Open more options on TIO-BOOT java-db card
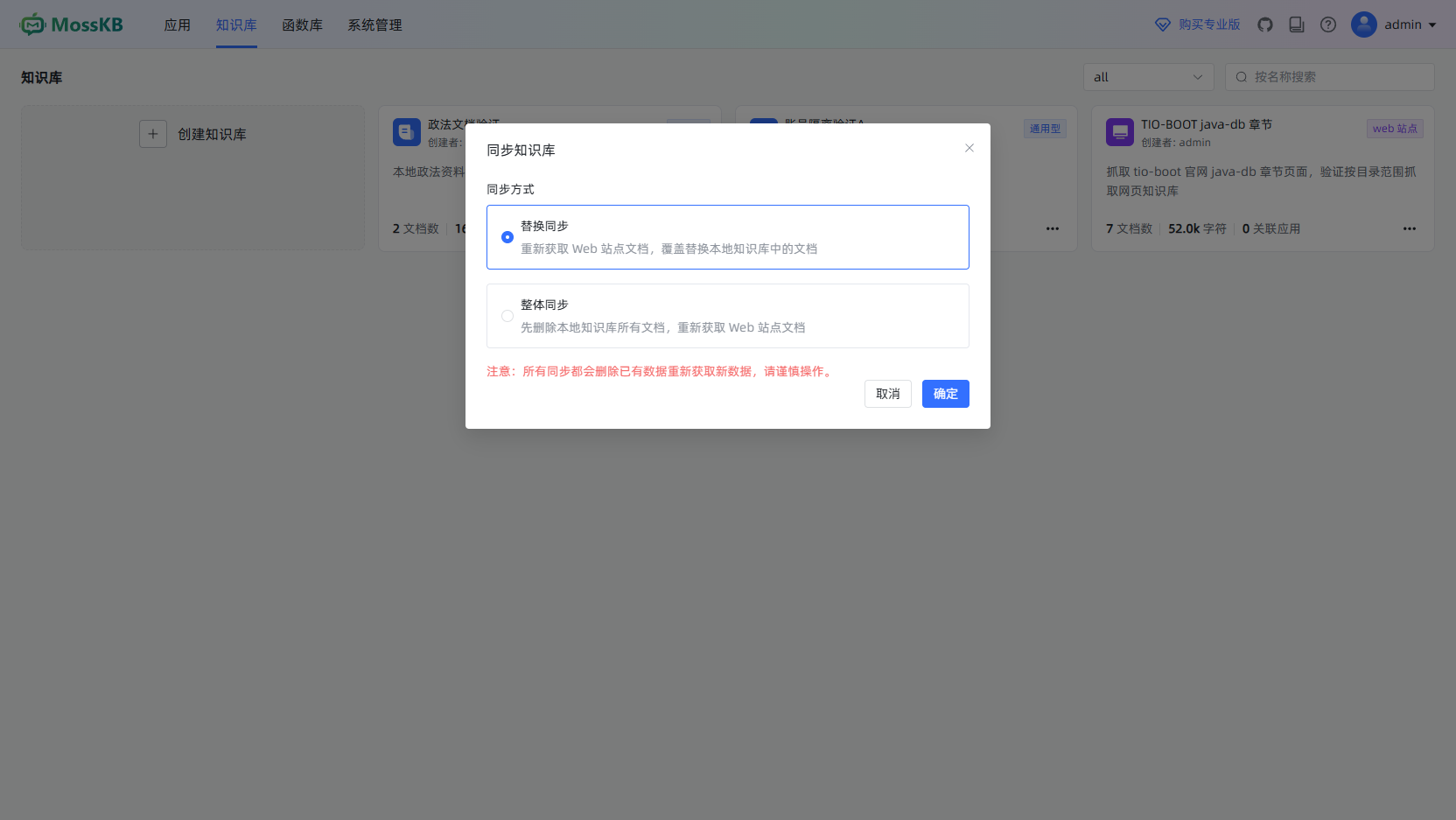This screenshot has width=1456, height=820. click(1410, 228)
